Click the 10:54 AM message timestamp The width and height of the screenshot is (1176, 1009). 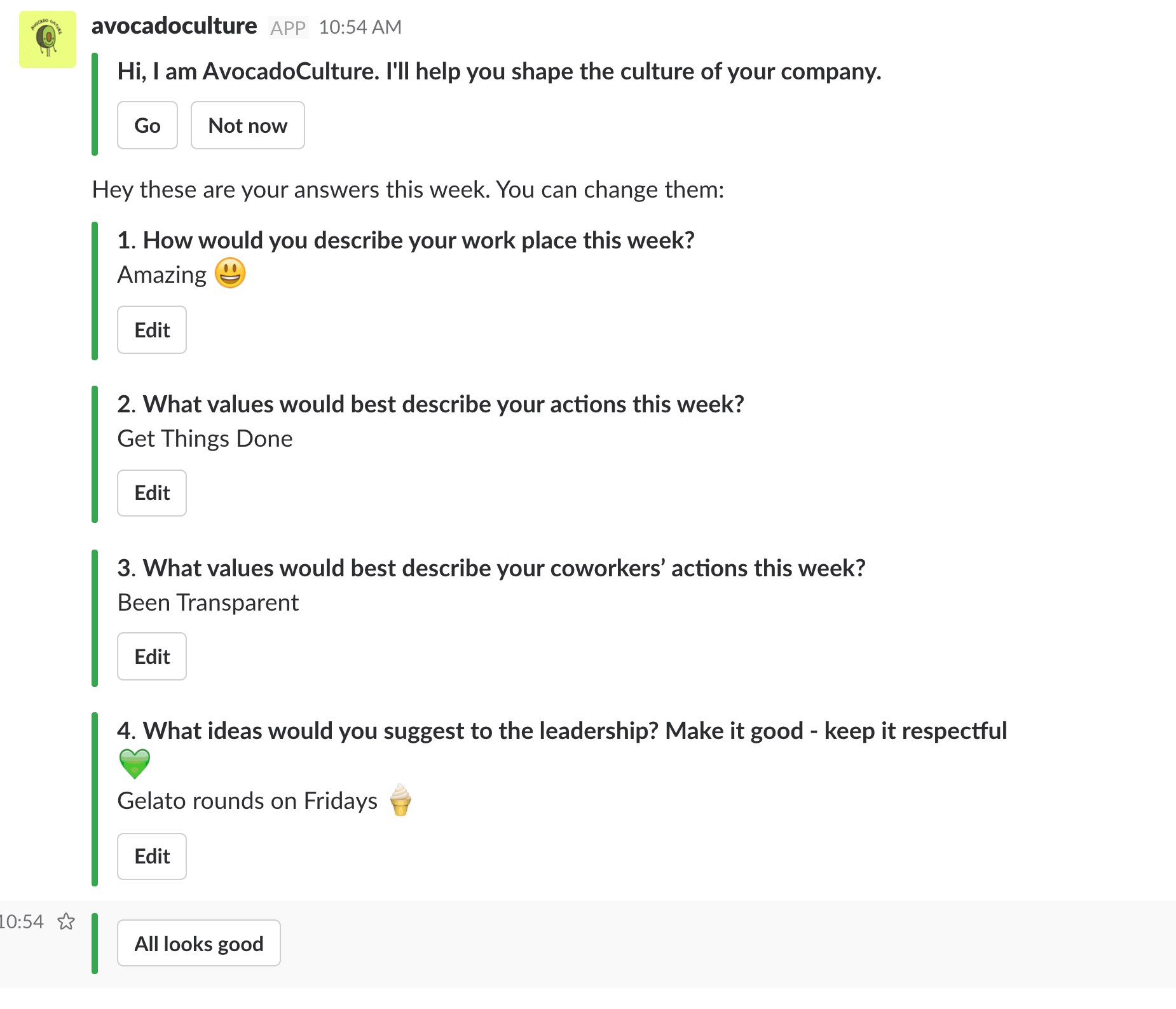point(360,27)
